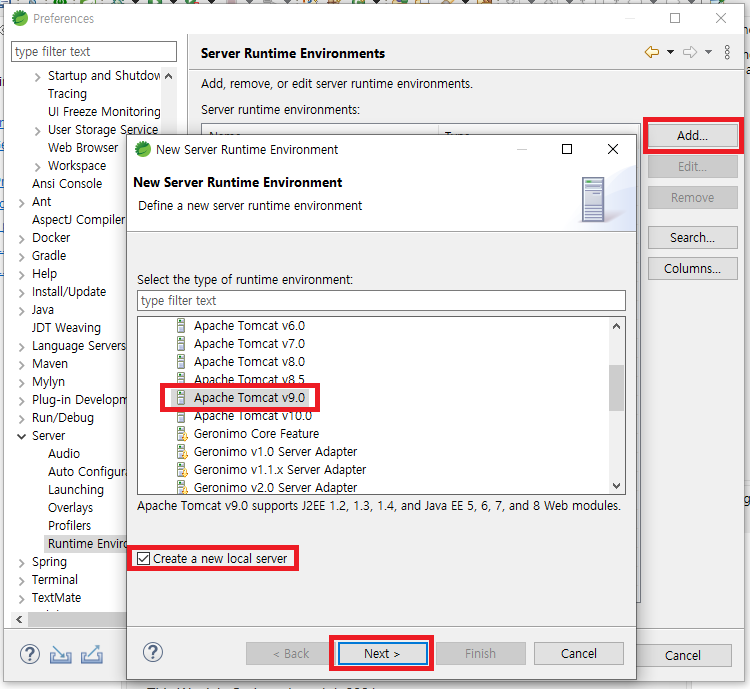Click the Geronimo v1.1.x Server Adapter icon
This screenshot has height=689, width=750.
pos(182,469)
